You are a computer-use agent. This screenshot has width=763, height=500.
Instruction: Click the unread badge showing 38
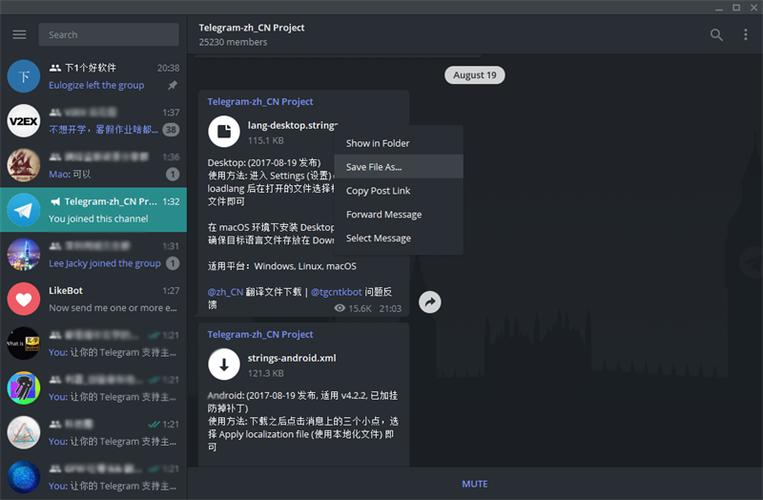point(171,129)
